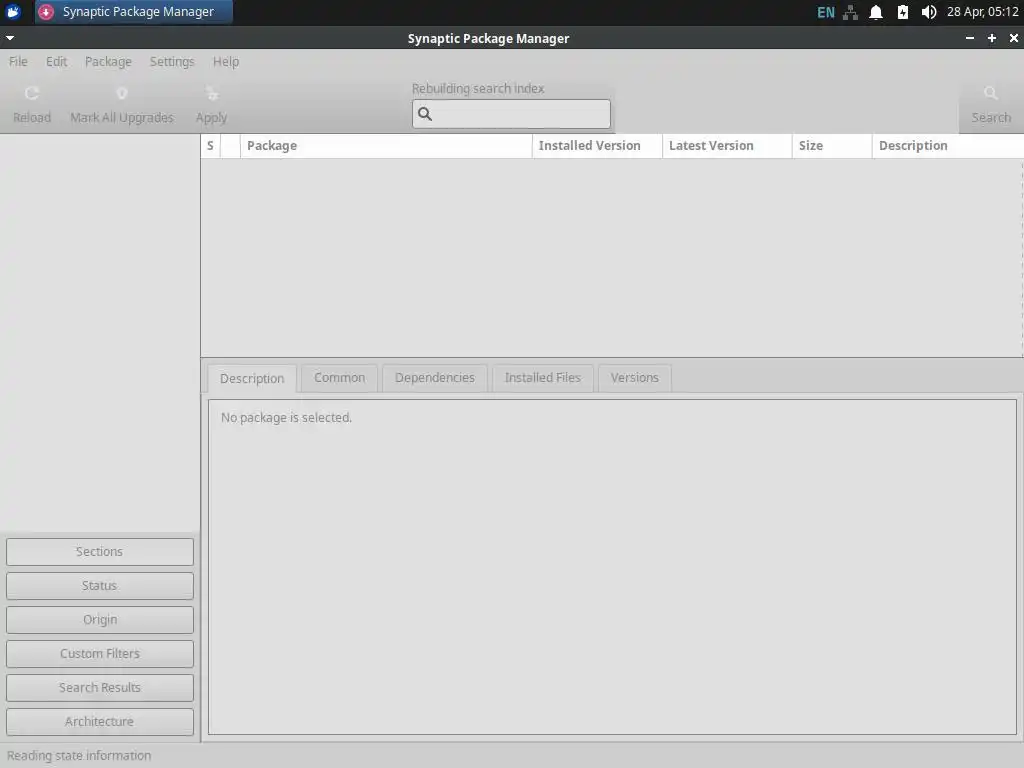Open the applications menu icon in panel
1024x768 pixels.
(13, 12)
